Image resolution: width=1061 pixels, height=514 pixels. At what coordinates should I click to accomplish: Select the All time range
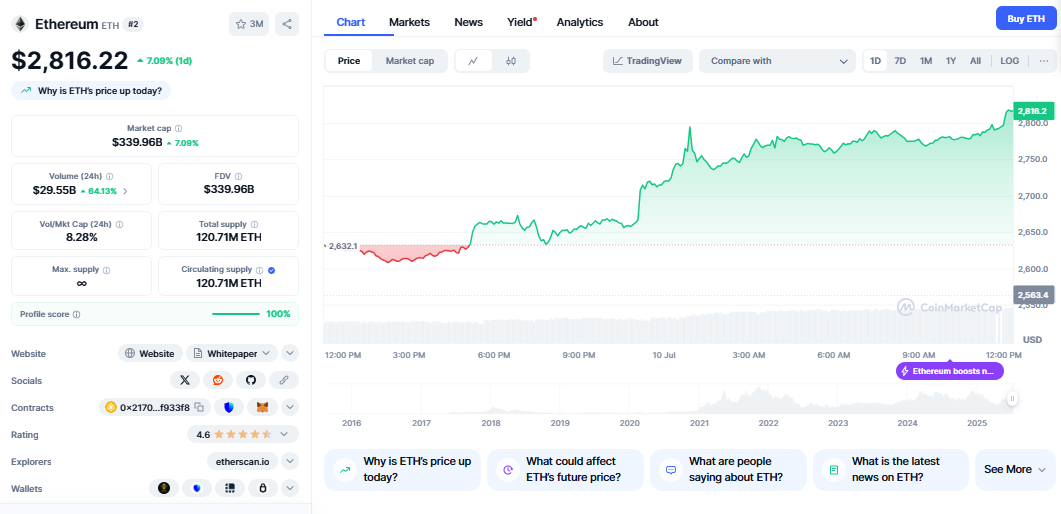pos(975,61)
